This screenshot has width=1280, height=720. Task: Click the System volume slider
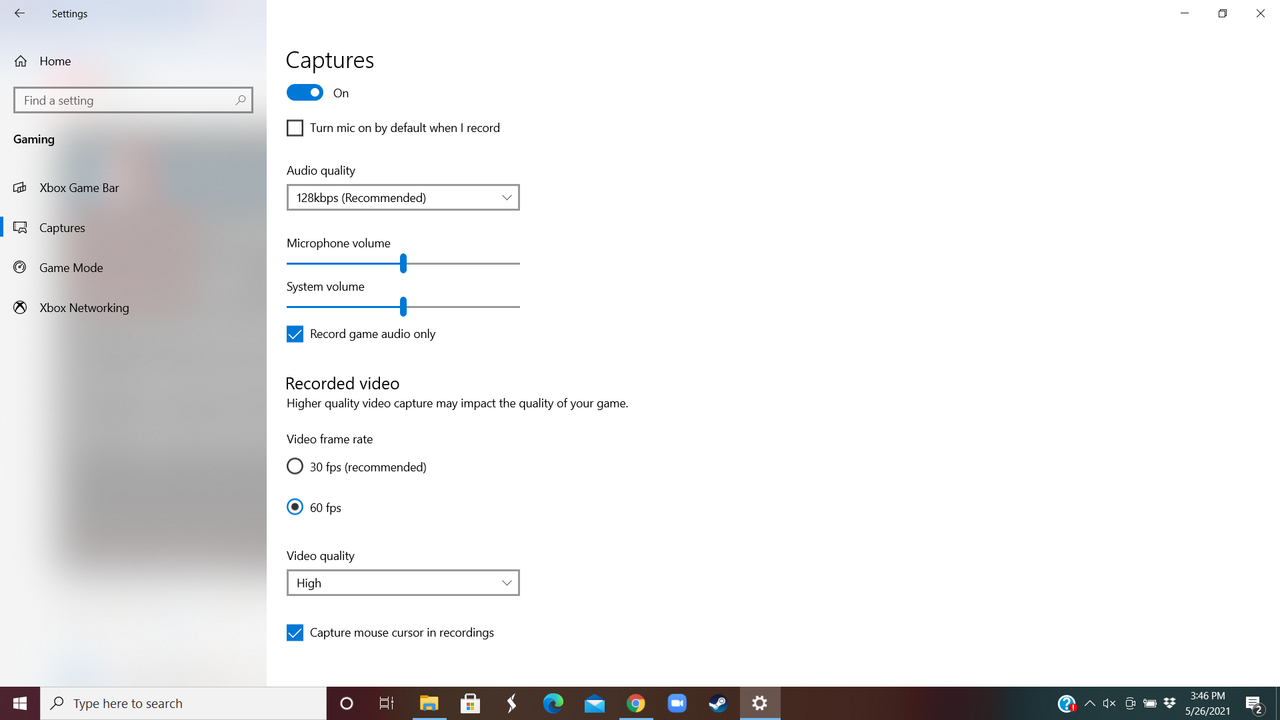pos(403,306)
